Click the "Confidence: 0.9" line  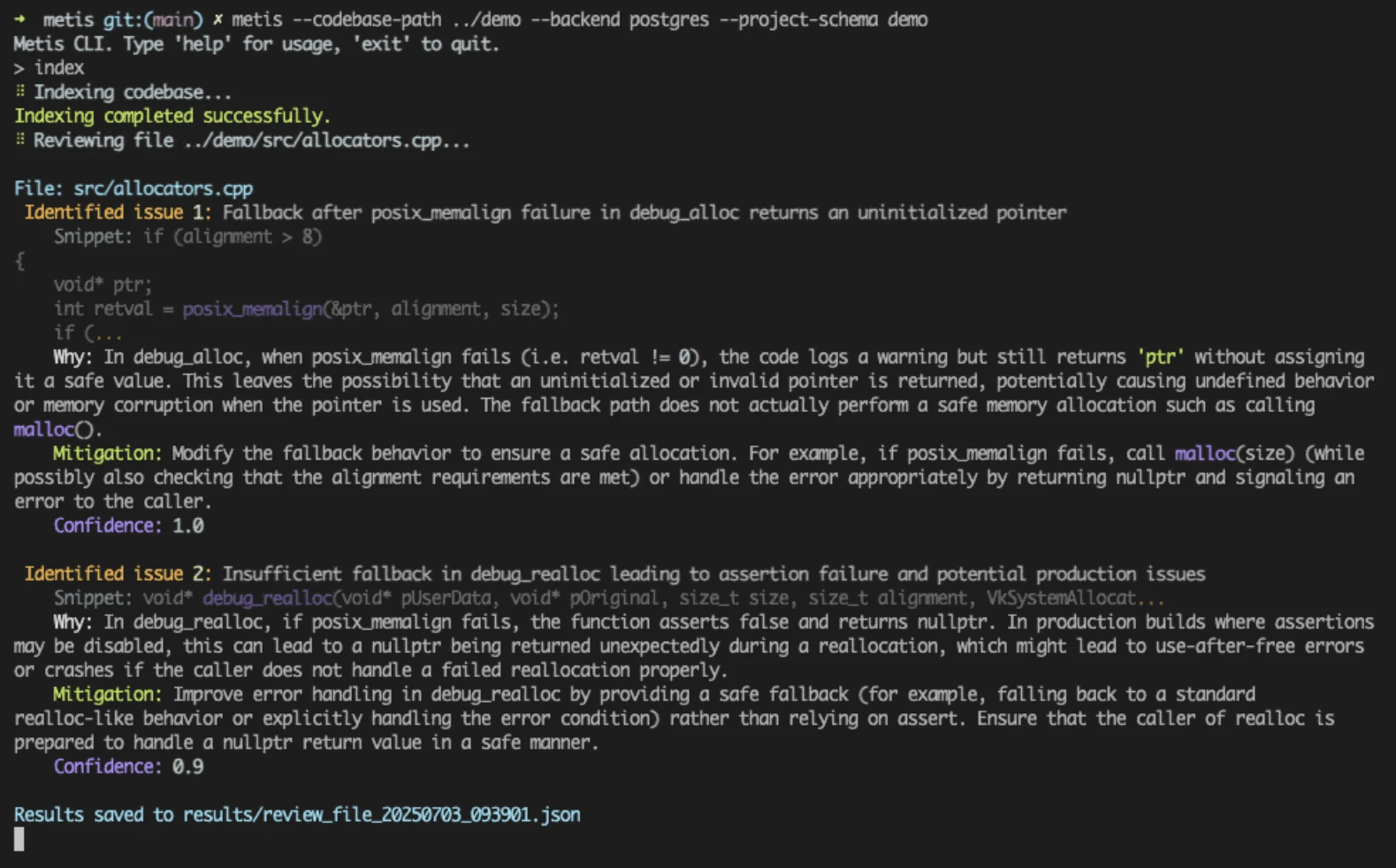click(129, 766)
